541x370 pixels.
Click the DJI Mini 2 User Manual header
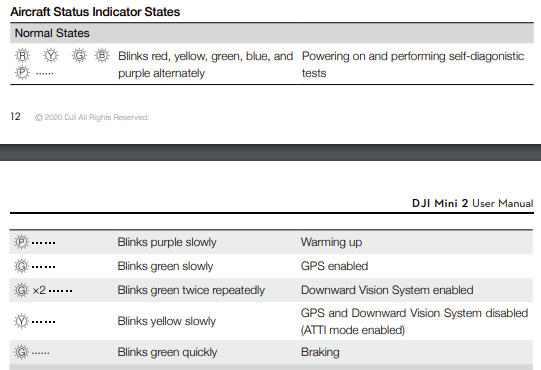[473, 203]
